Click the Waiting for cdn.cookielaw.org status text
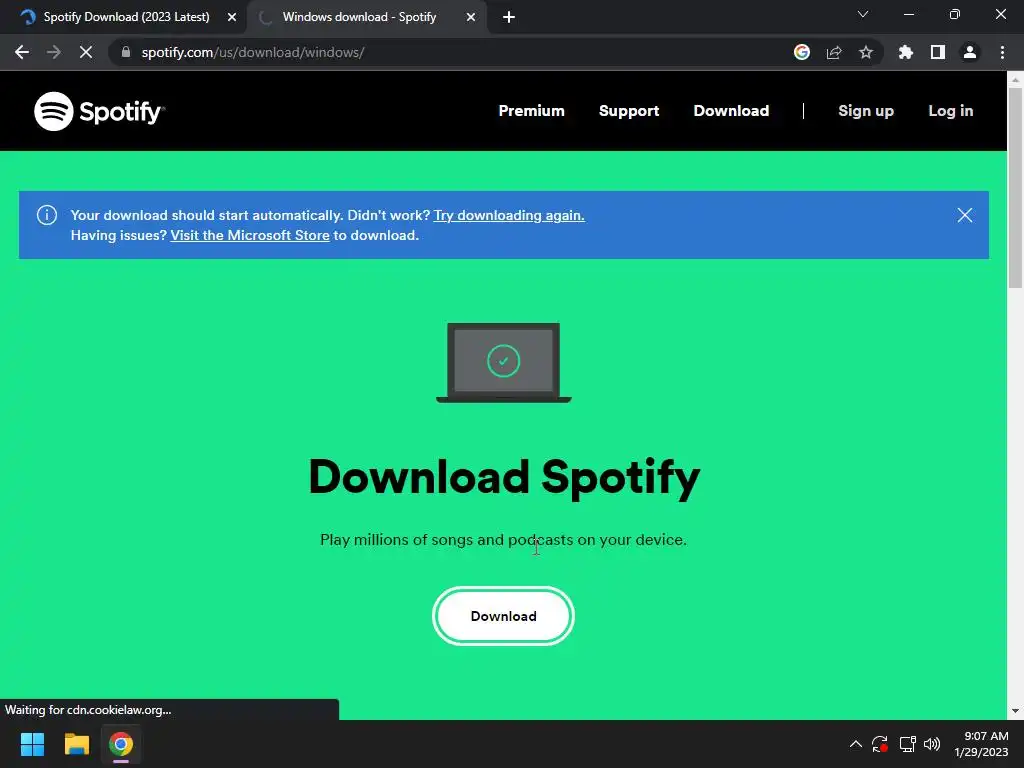The width and height of the screenshot is (1024, 768). pyautogui.click(x=88, y=710)
